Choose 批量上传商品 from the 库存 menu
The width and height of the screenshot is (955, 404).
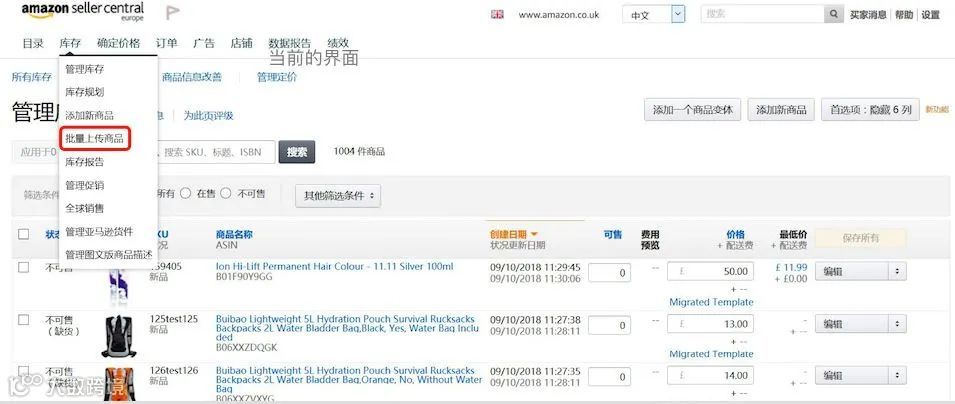click(x=94, y=139)
